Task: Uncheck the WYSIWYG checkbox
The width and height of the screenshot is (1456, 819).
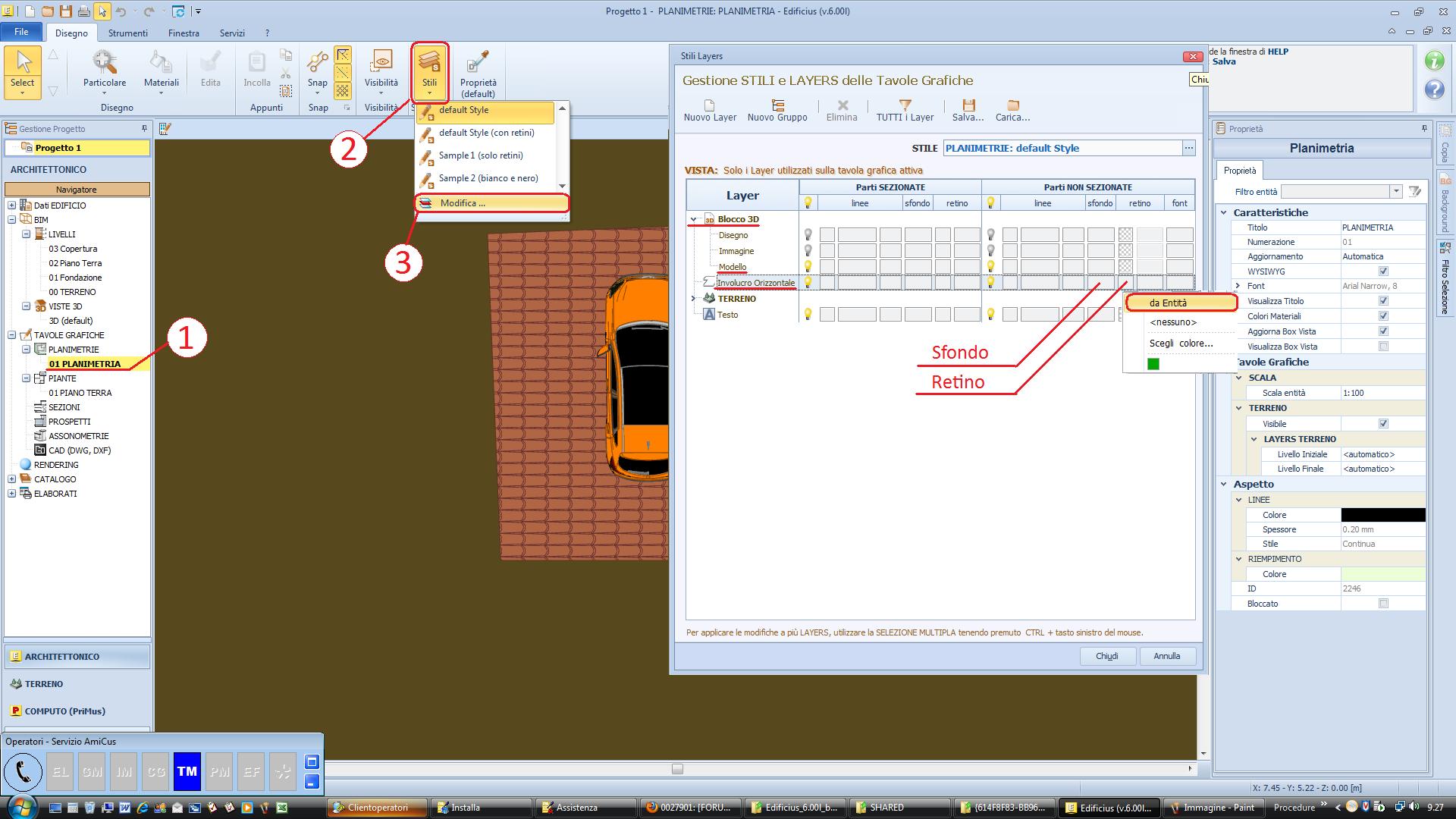Action: click(x=1383, y=271)
